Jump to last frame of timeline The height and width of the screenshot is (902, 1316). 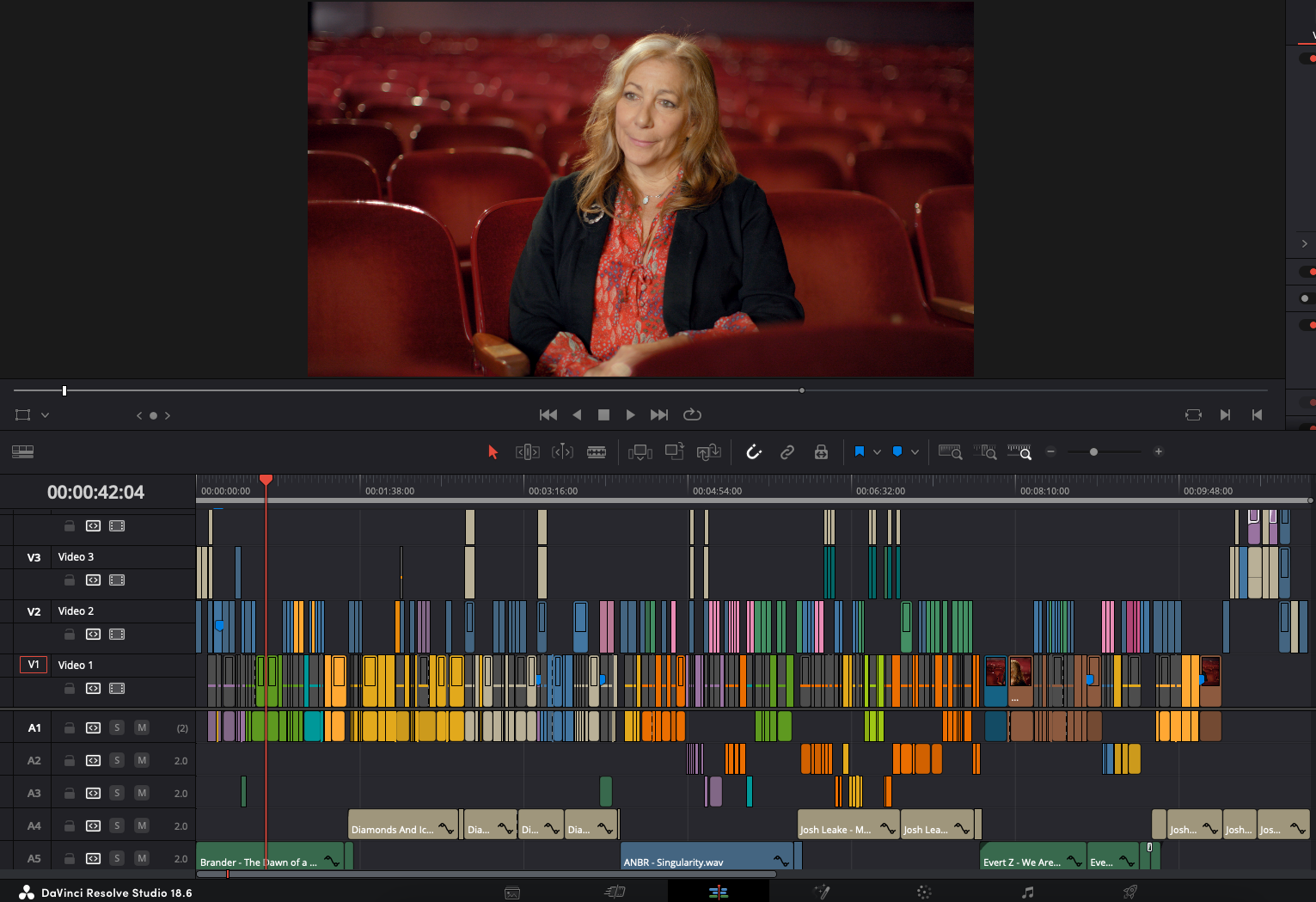pos(659,414)
